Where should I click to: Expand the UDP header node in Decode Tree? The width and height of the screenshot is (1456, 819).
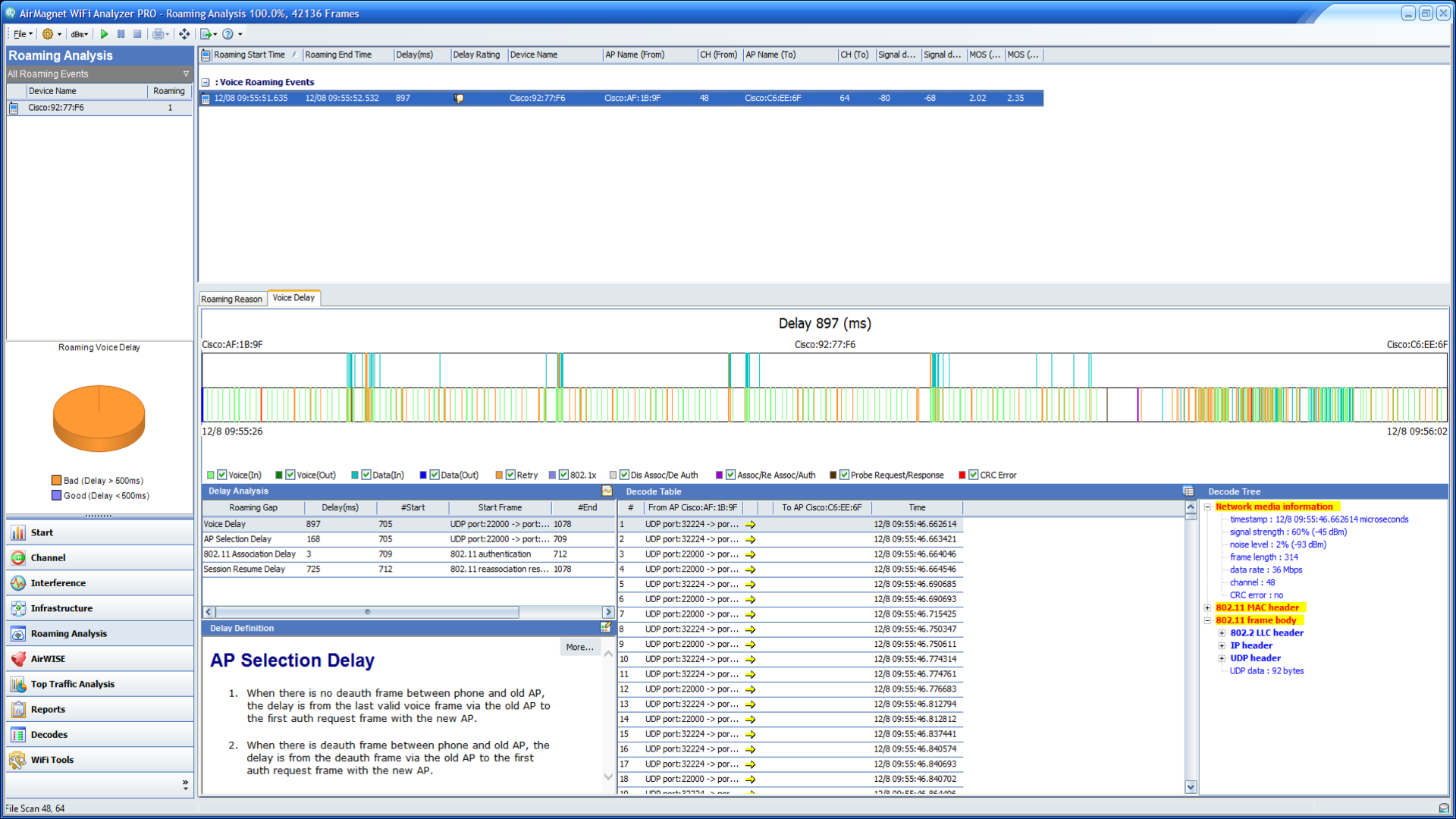pos(1222,657)
